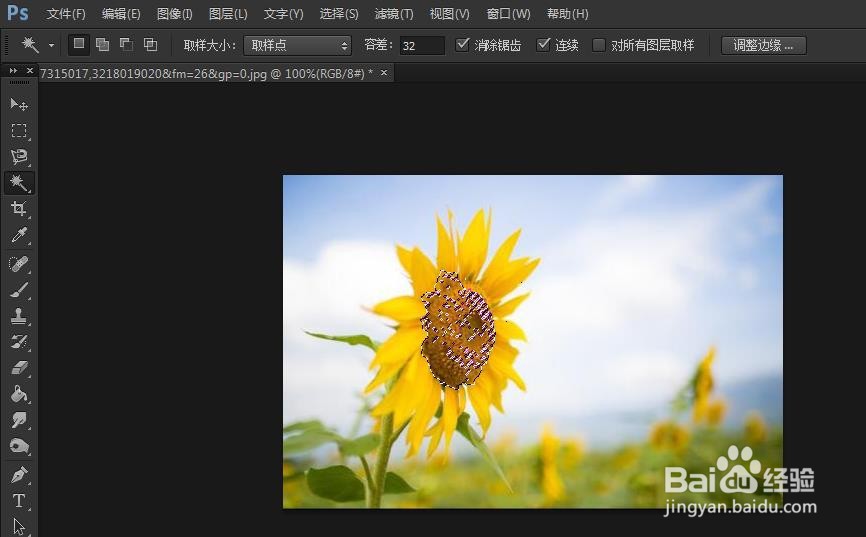
Task: Toggle the 消除锯齿 anti-alias checkbox
Action: click(x=462, y=44)
